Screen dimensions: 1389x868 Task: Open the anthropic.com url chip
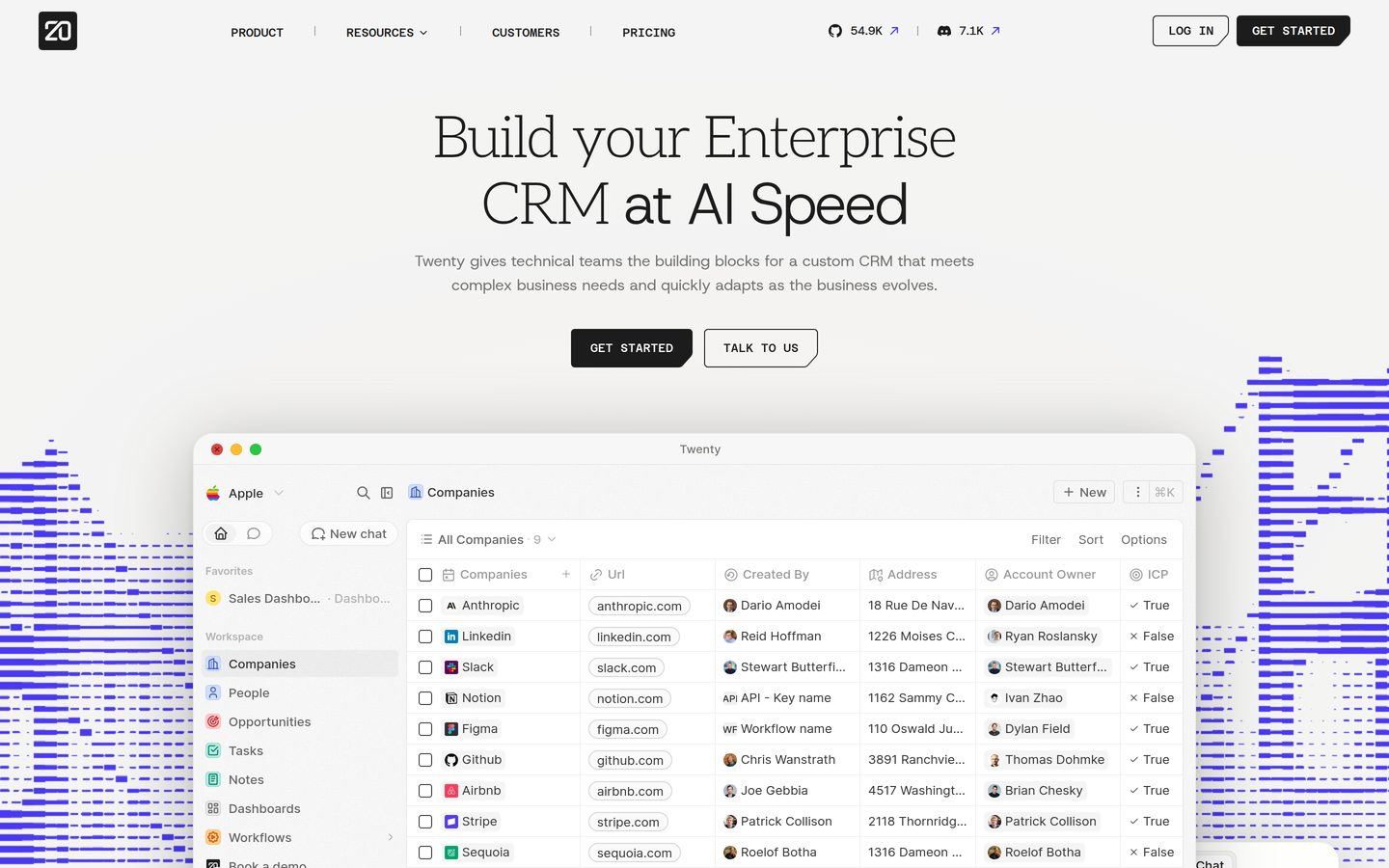coord(640,606)
